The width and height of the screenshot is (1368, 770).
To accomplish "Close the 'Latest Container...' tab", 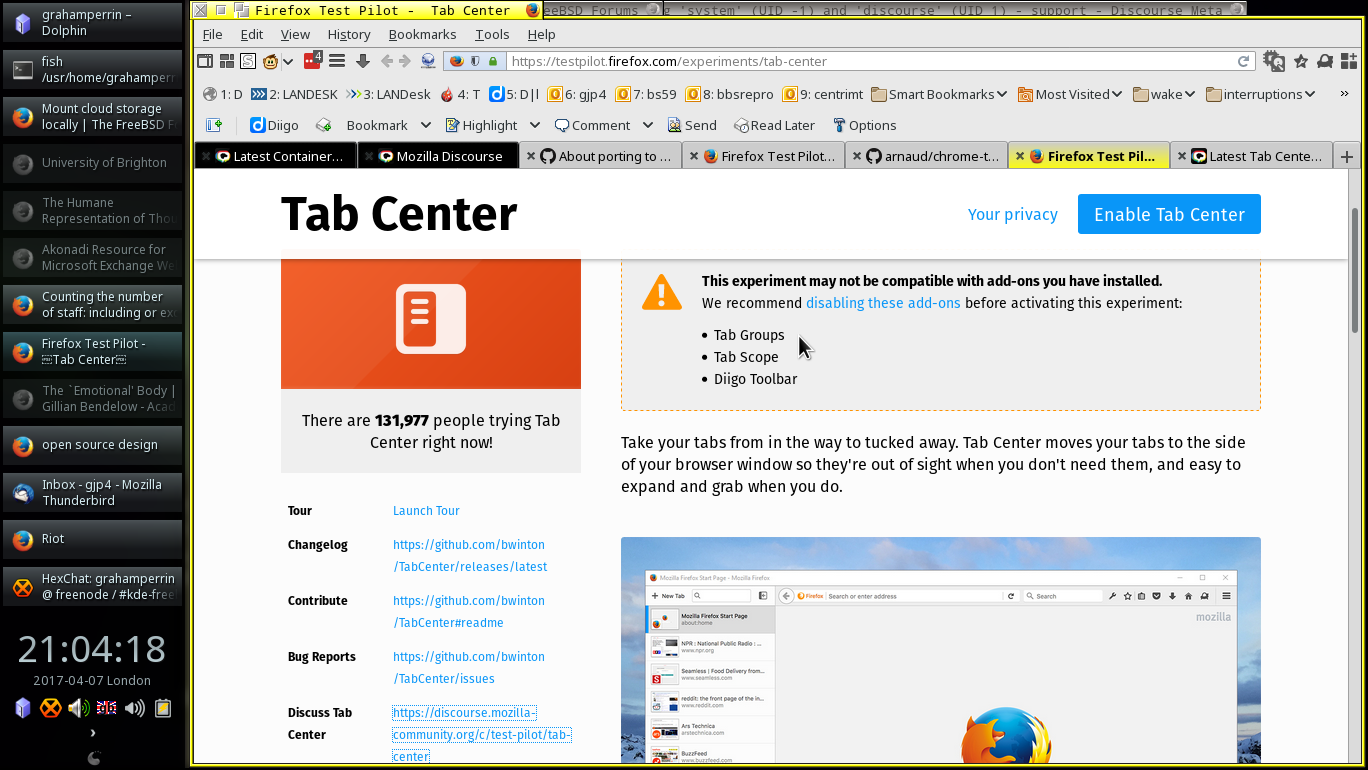I will point(205,156).
